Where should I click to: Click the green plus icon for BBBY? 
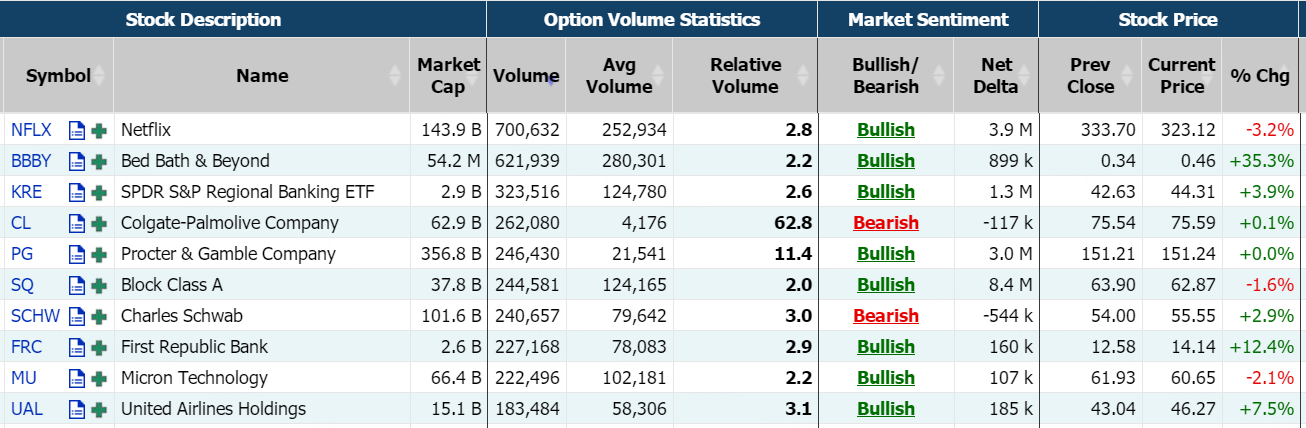point(99,161)
